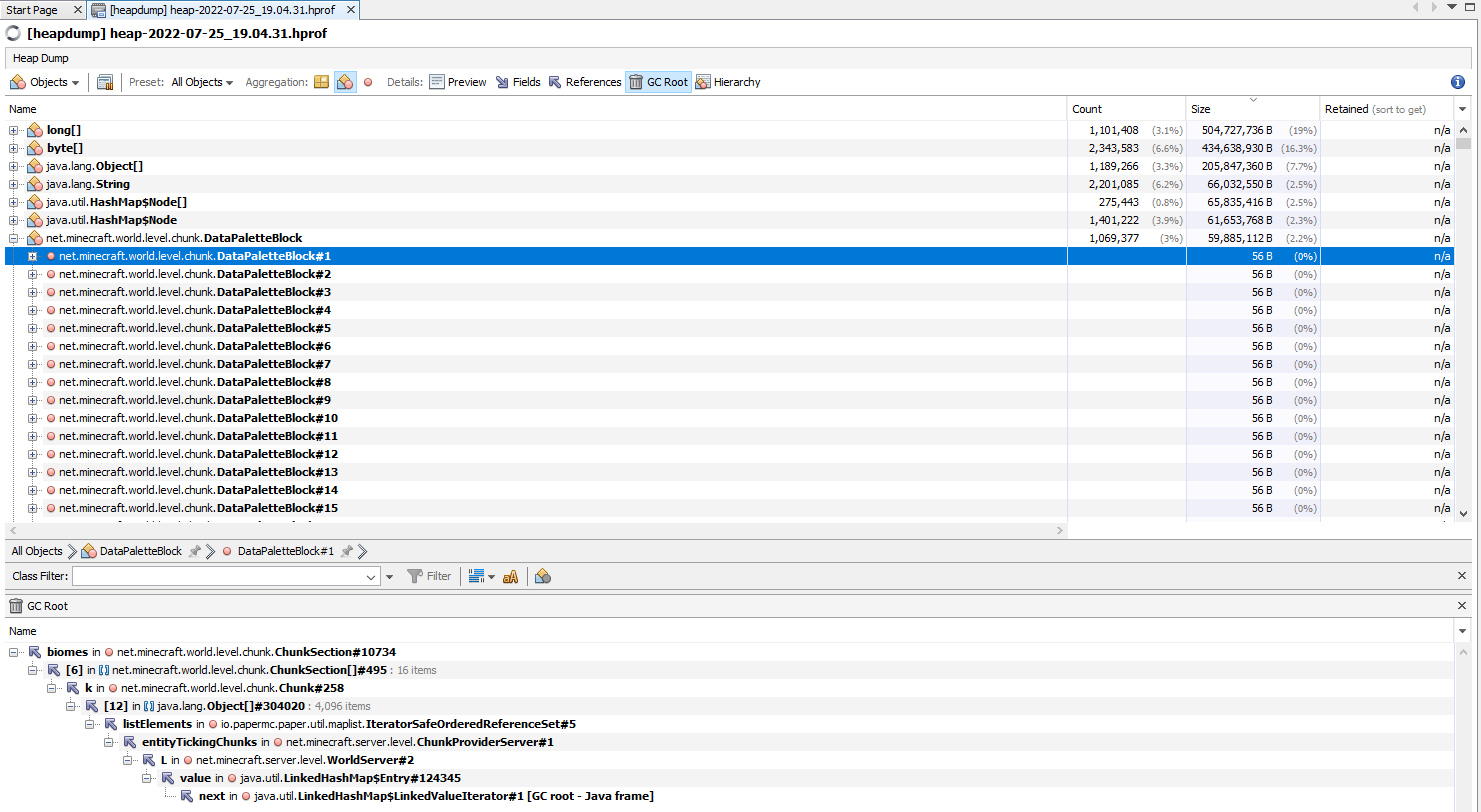The width and height of the screenshot is (1481, 812).
Task: Toggle the Hierarchy details view
Action: click(728, 82)
